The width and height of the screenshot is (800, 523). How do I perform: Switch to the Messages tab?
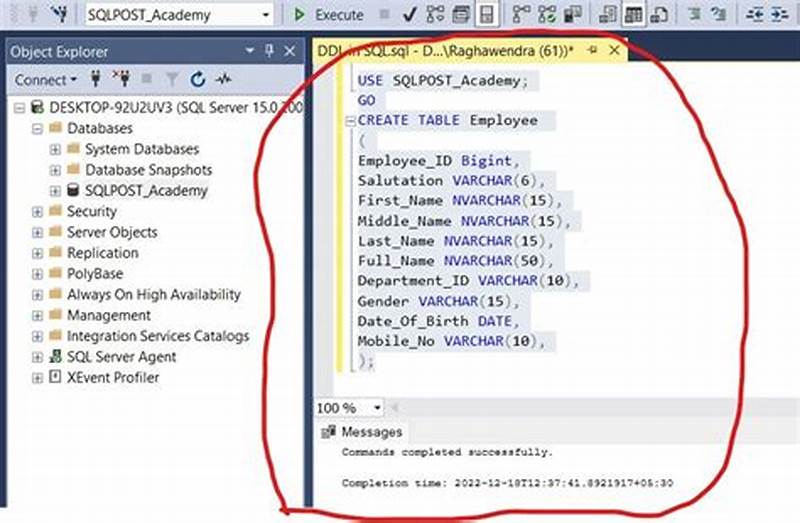(362, 432)
